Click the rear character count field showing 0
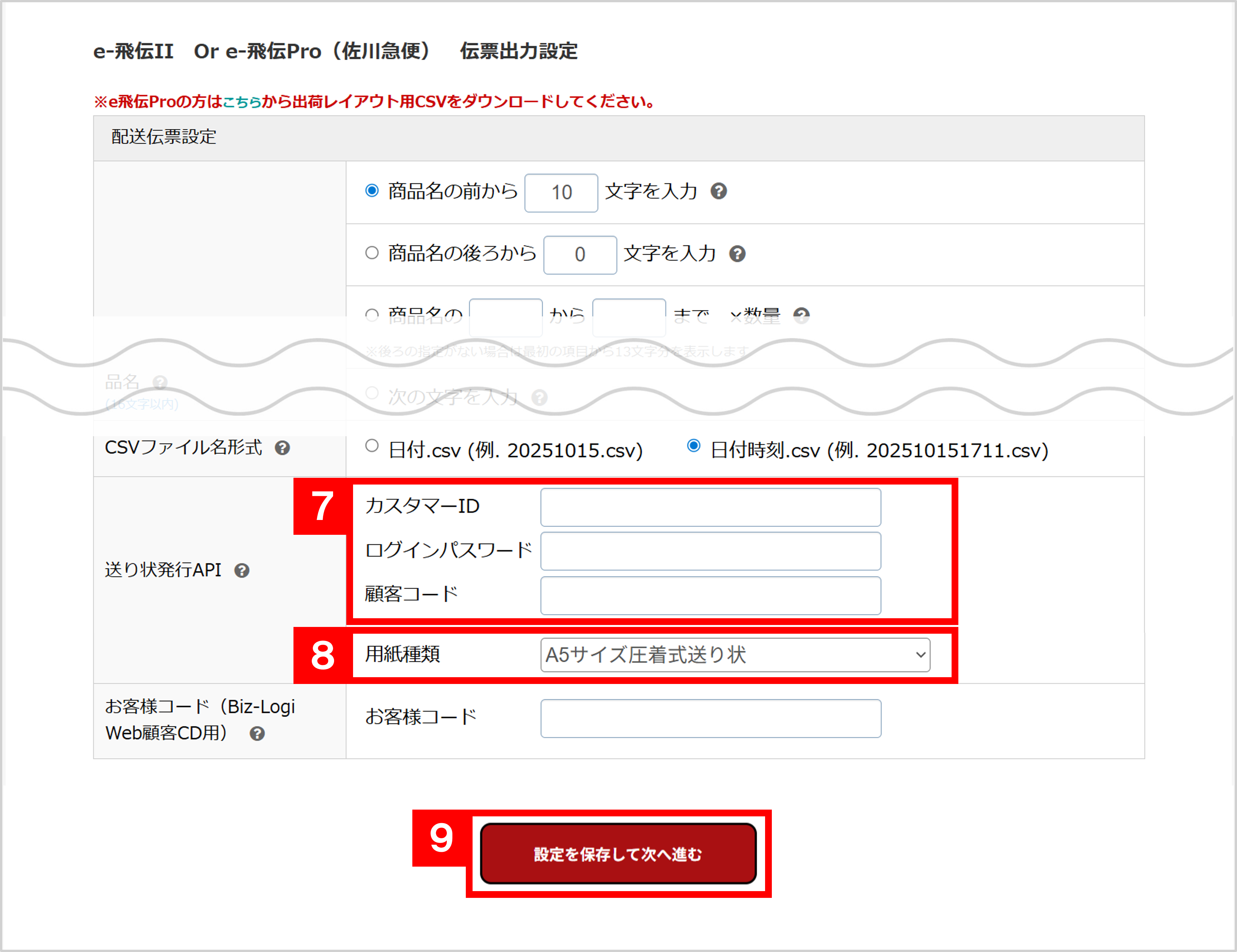 (x=580, y=255)
